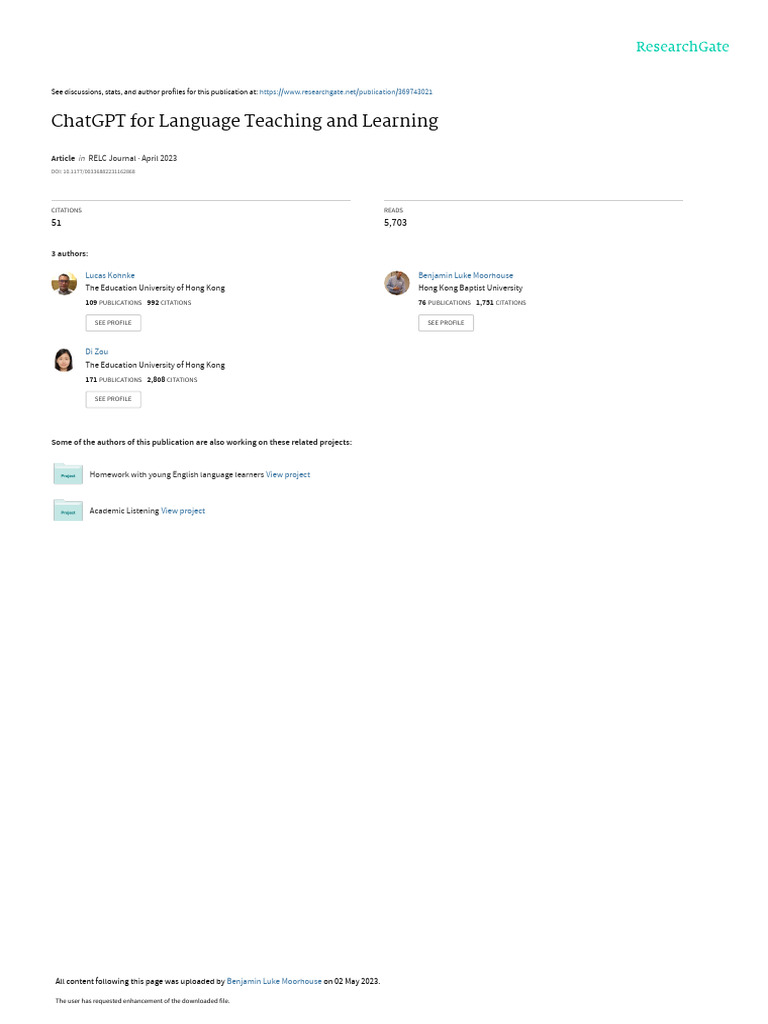This screenshot has width=768, height=1024.
Task: Click the citations count 51
Action: [56, 223]
